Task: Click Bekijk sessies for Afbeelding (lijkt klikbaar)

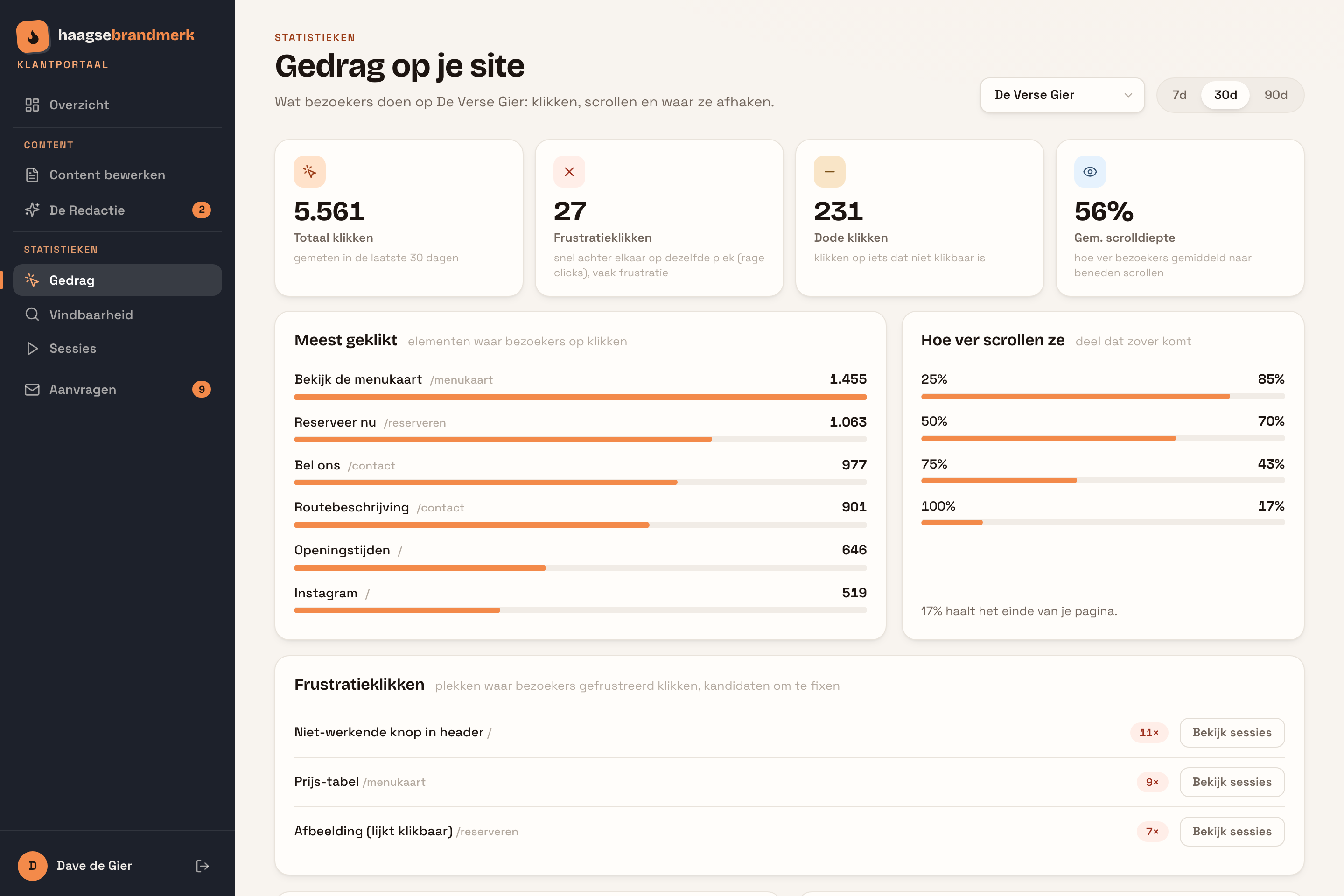Action: click(x=1232, y=832)
